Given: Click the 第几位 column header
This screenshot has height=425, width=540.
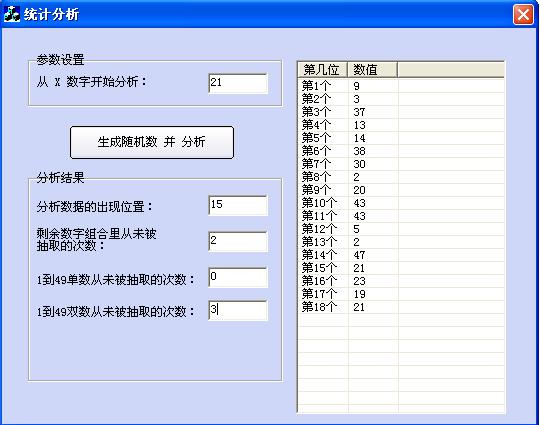Looking at the screenshot, I should point(322,70).
